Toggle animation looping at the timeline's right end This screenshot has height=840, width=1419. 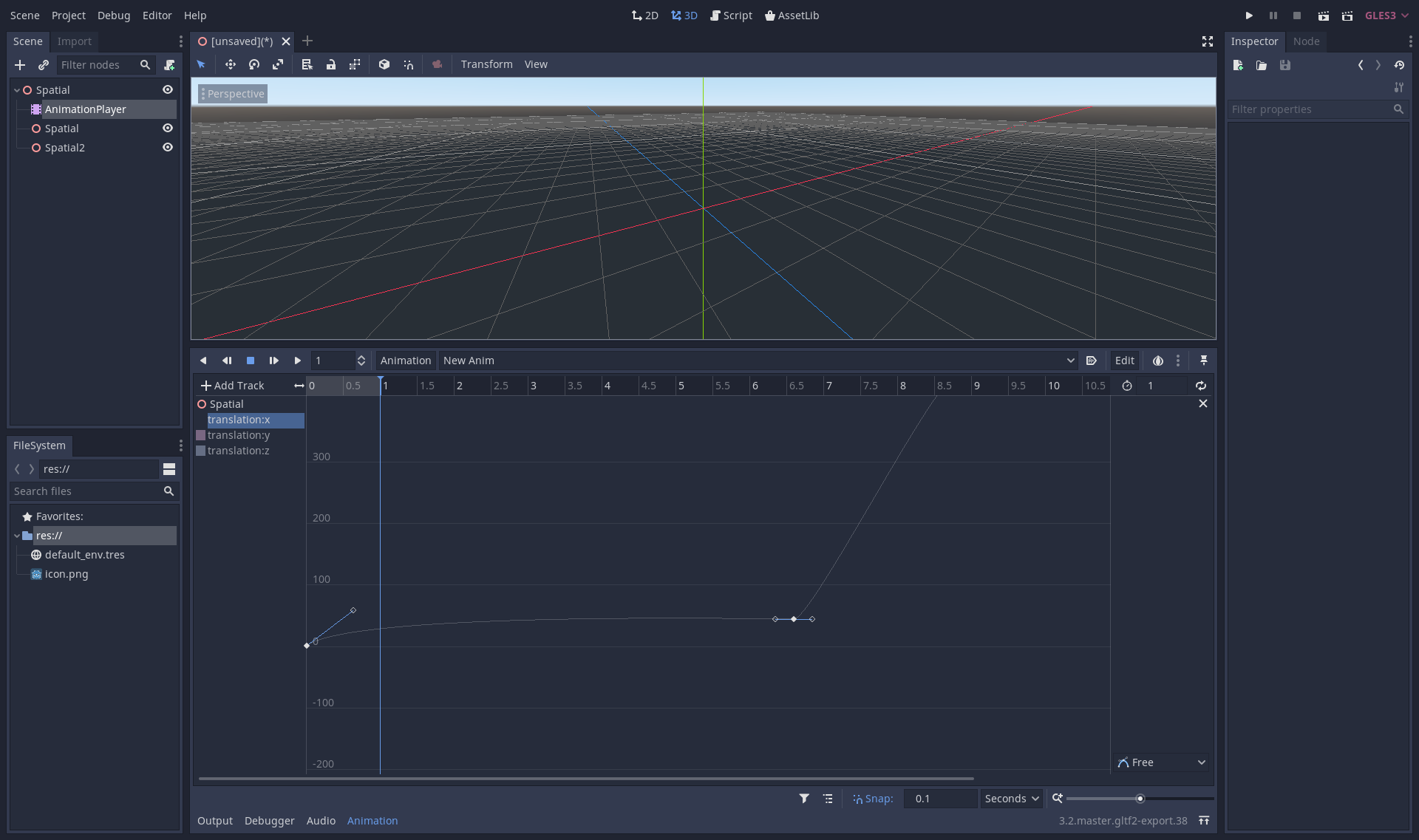1200,385
